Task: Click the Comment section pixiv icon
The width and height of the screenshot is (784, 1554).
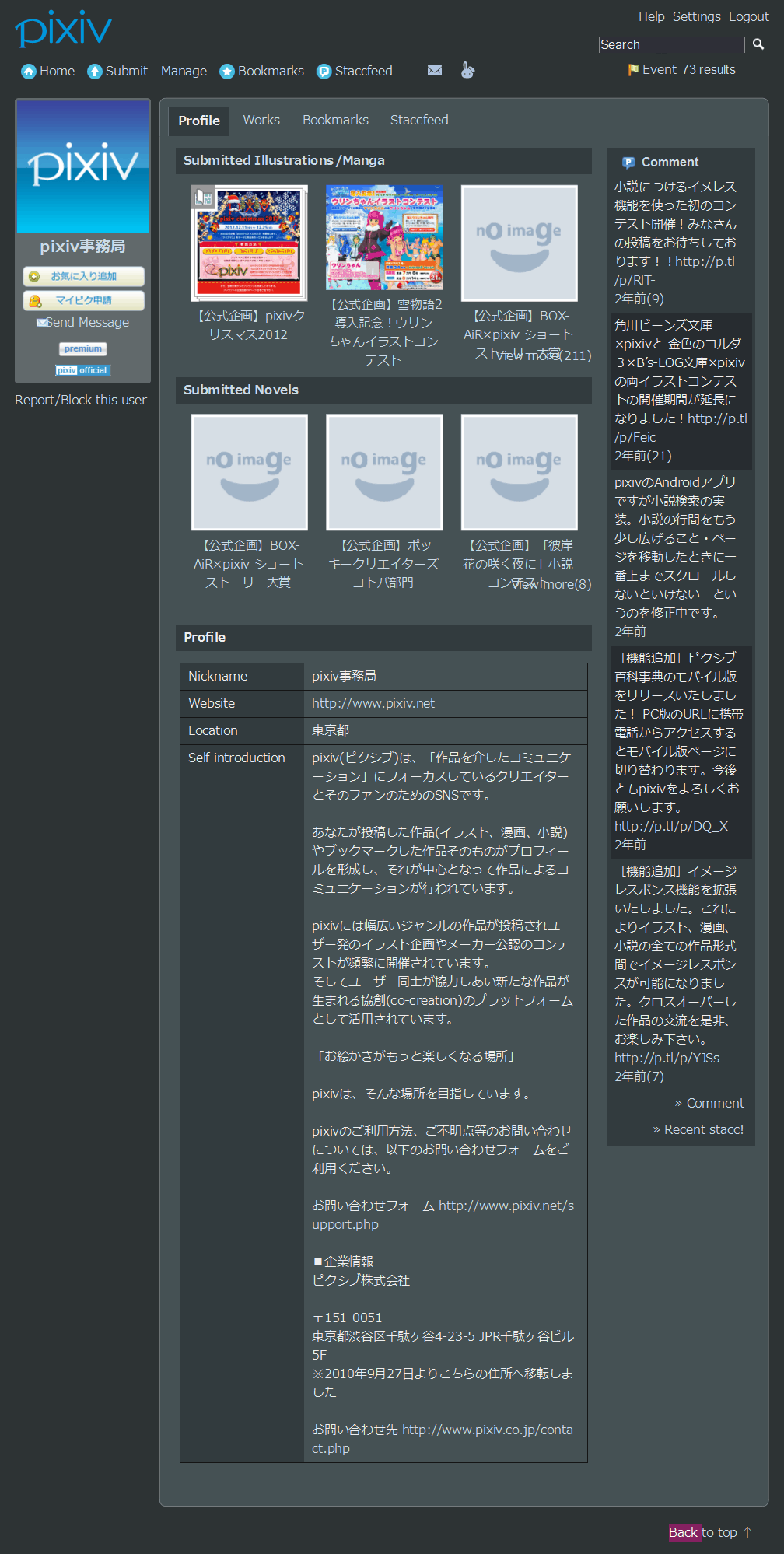Action: (x=628, y=163)
